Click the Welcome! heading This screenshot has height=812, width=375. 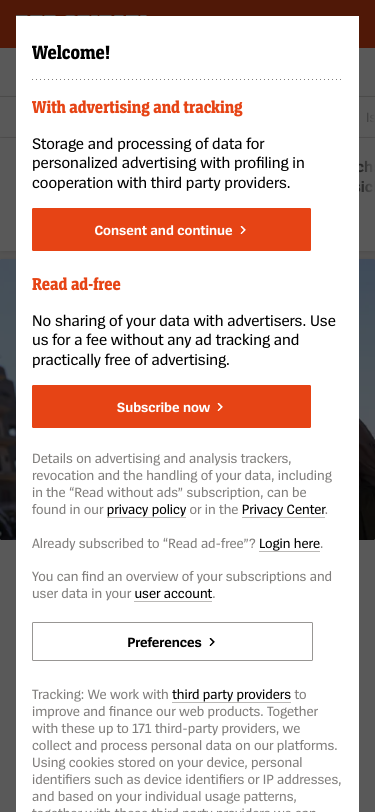click(71, 53)
